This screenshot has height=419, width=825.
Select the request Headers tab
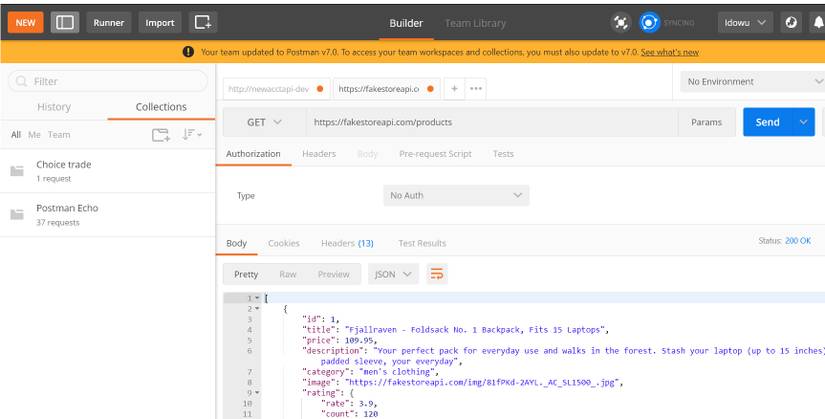coord(319,154)
